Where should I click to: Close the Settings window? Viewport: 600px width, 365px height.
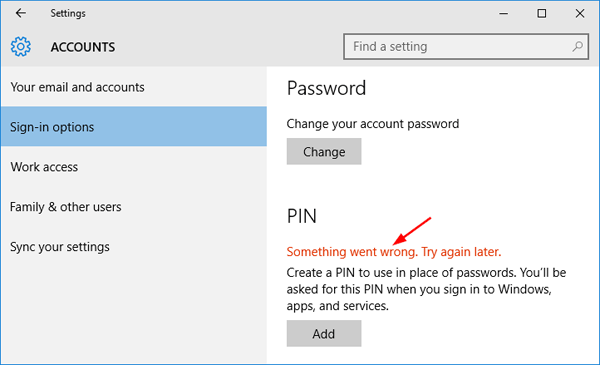point(580,13)
